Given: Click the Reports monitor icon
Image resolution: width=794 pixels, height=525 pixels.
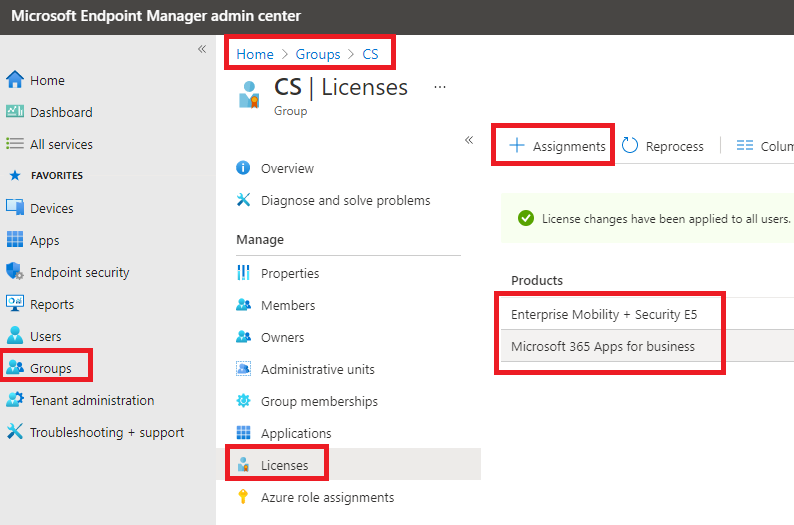Looking at the screenshot, I should click(x=15, y=303).
